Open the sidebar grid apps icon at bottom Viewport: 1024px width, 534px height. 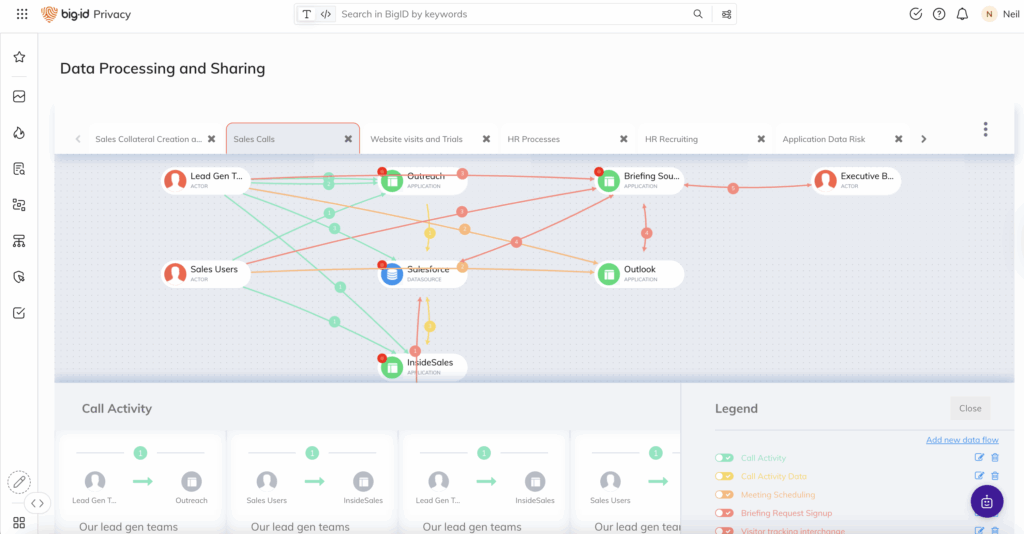point(19,523)
